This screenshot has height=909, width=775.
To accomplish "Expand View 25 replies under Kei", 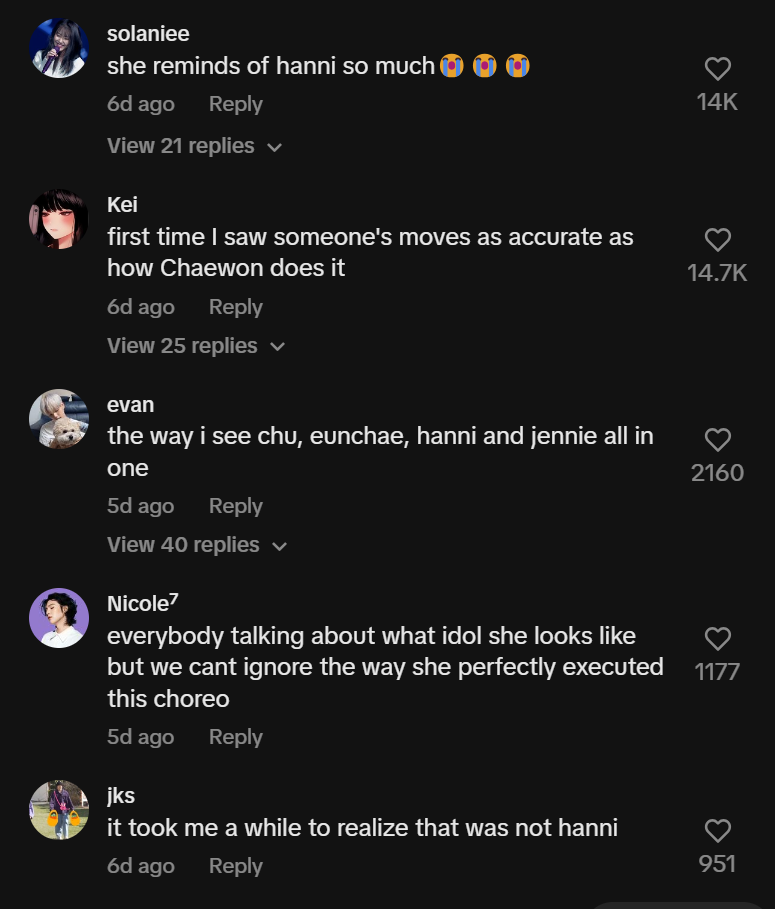I will click(x=196, y=346).
